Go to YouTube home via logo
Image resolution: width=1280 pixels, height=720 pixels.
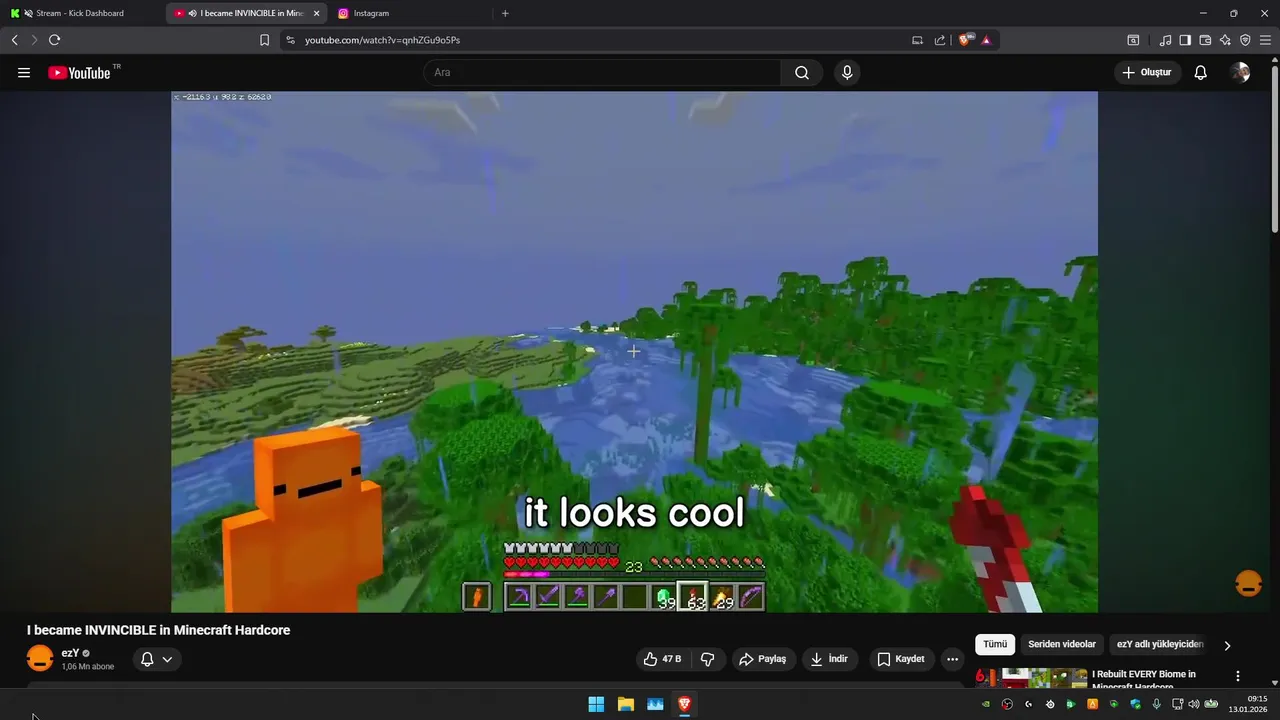tap(79, 73)
